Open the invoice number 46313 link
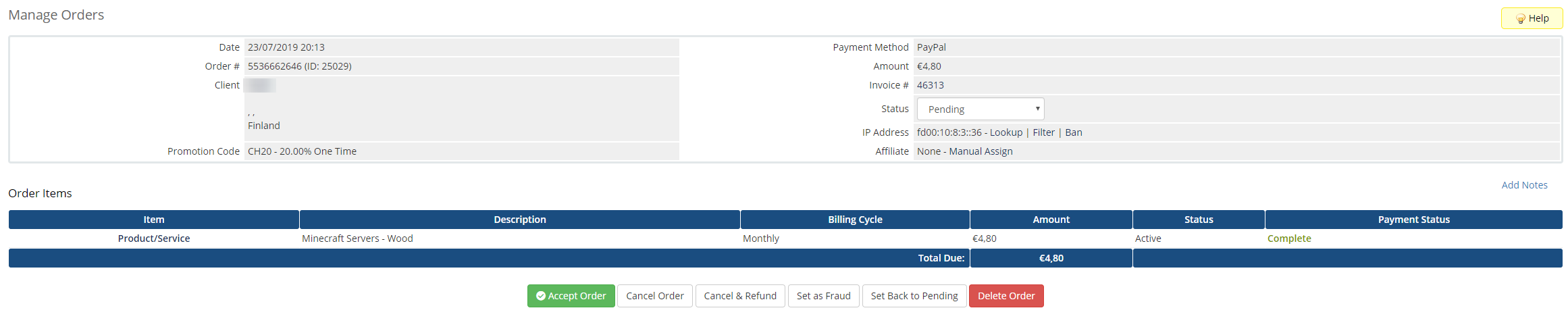The height and width of the screenshot is (329, 1568). [x=930, y=85]
